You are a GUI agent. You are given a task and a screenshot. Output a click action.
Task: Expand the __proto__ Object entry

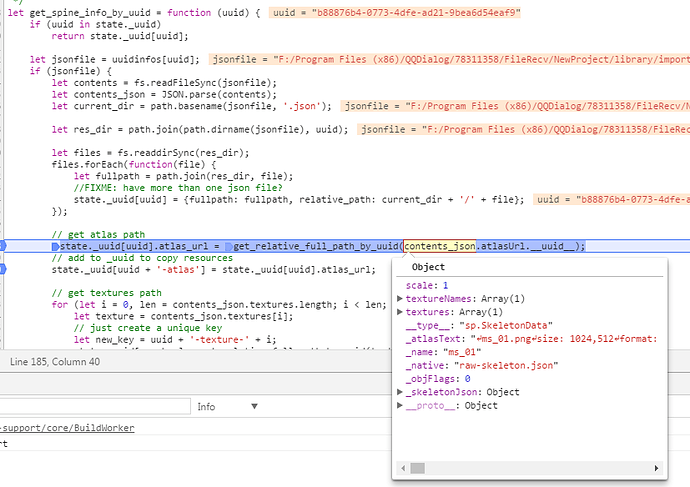400,405
